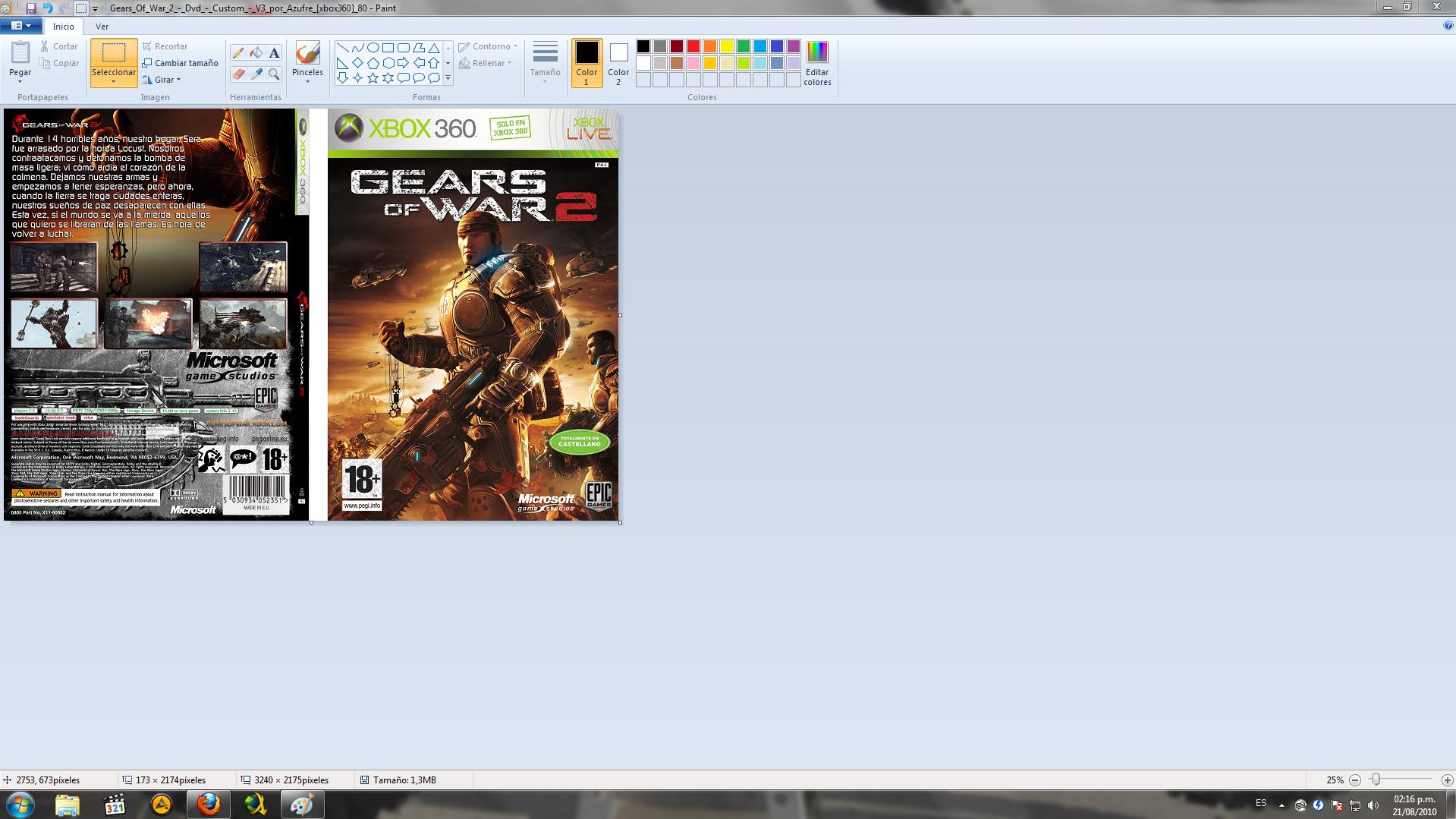Choose the right triangle shape
This screenshot has height=819, width=1456.
point(342,62)
